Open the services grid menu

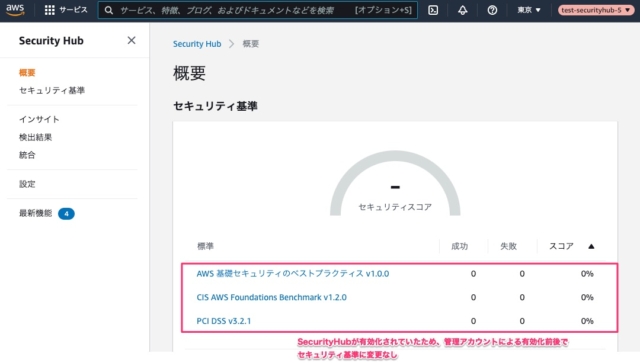(x=49, y=10)
